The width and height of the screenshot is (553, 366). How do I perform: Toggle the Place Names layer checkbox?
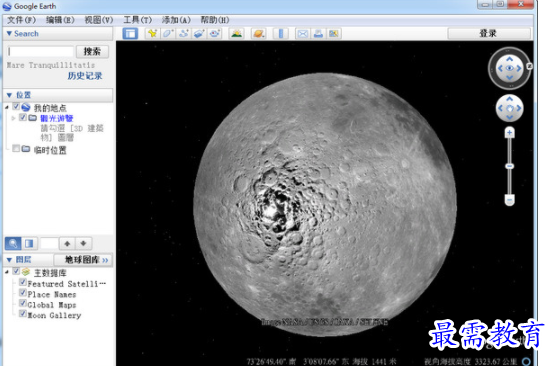click(x=23, y=292)
